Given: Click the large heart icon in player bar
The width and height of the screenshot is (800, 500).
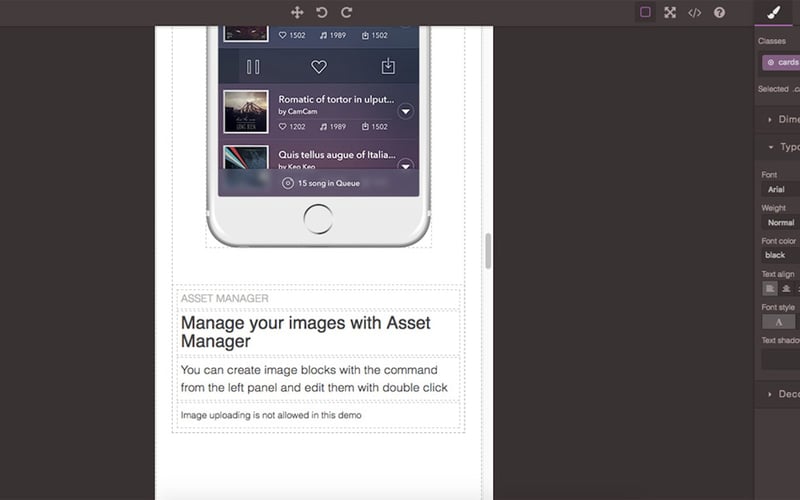Looking at the screenshot, I should (x=319, y=66).
